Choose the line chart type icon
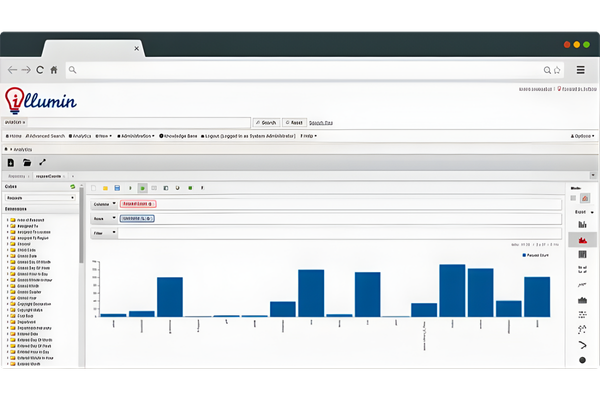 (581, 284)
